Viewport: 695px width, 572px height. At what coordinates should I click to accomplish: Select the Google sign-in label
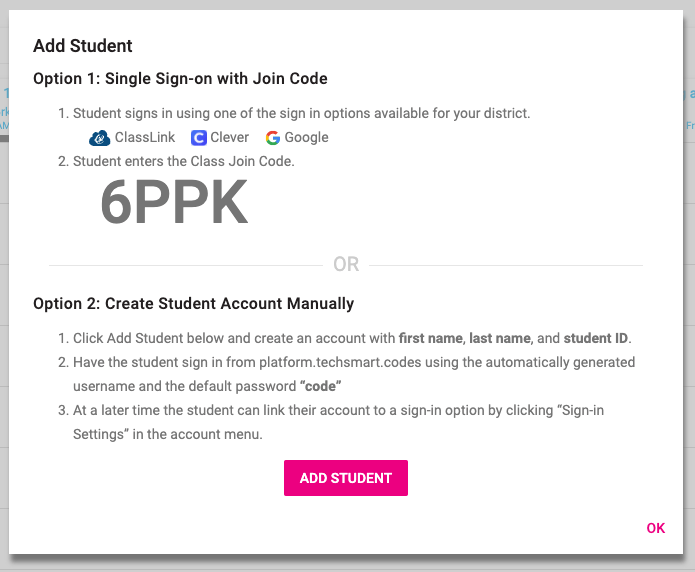306,138
